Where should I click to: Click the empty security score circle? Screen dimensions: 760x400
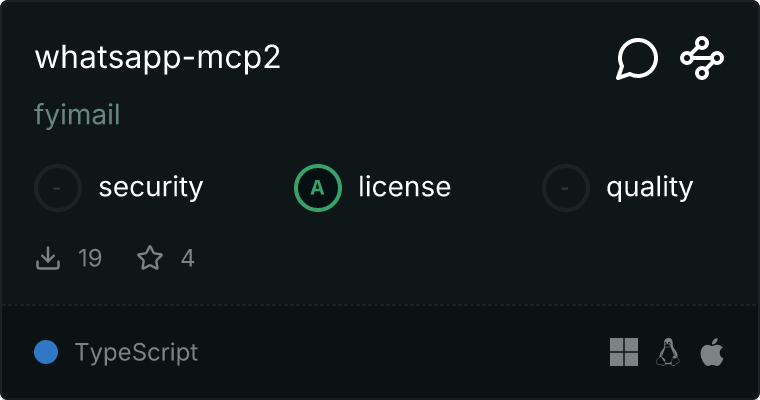58,188
